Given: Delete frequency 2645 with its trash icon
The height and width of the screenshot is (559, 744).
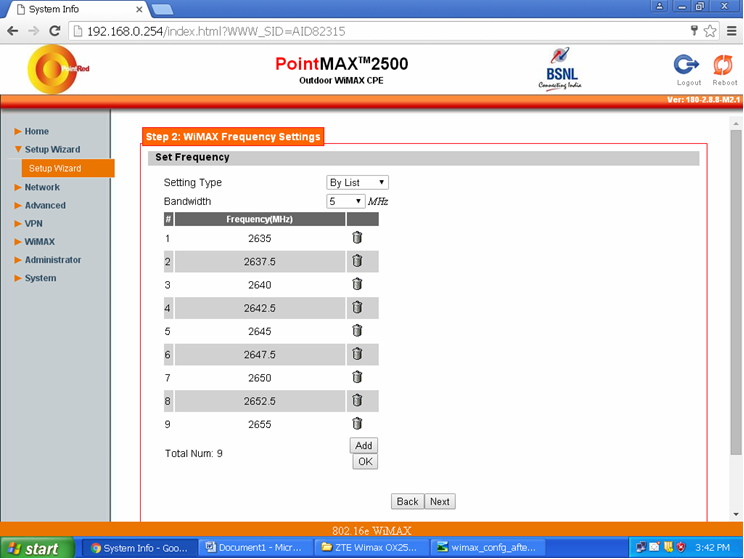Looking at the screenshot, I should click(357, 330).
